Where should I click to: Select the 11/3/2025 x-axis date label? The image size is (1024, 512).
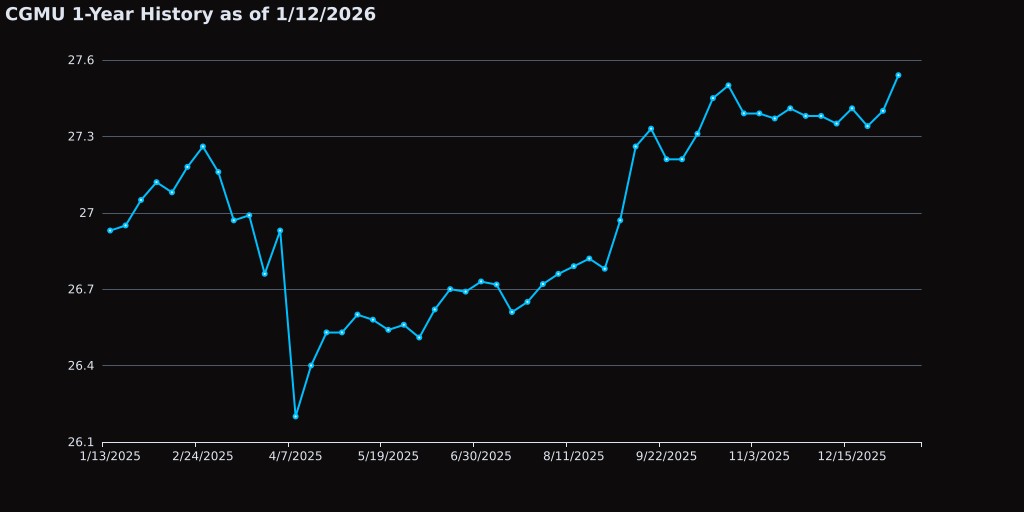(x=759, y=456)
